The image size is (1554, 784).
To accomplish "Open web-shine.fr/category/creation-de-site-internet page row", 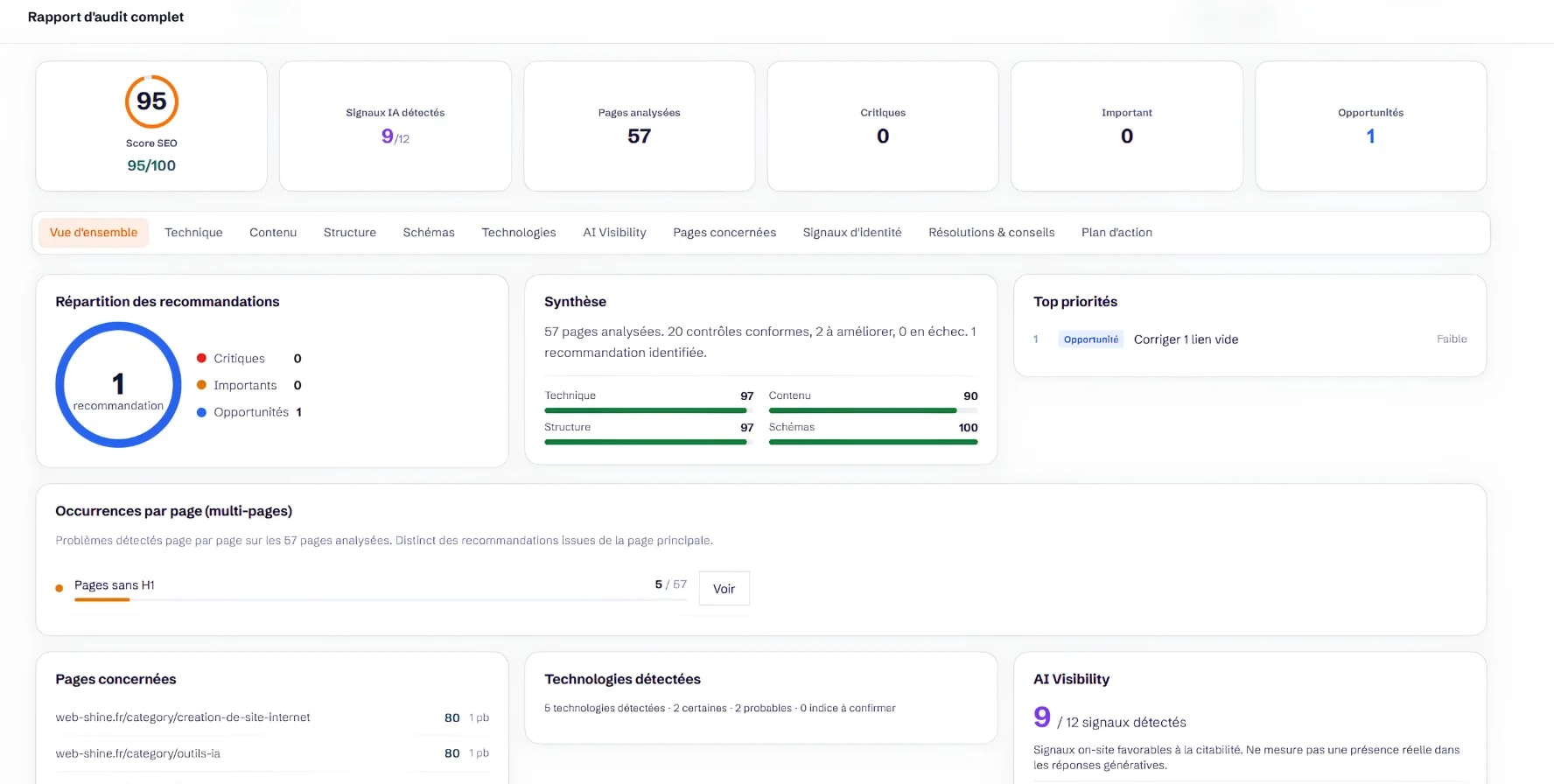I will click(x=272, y=717).
